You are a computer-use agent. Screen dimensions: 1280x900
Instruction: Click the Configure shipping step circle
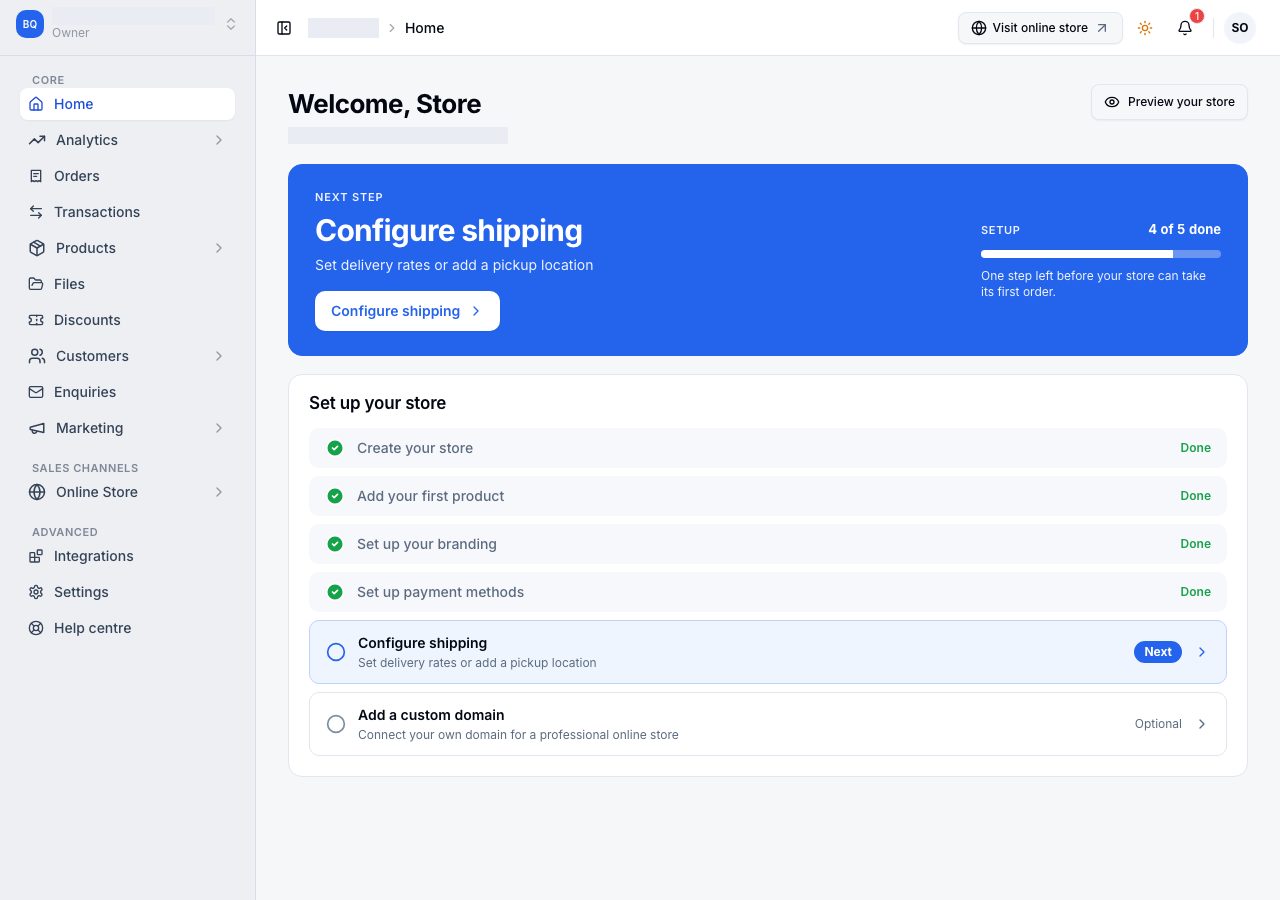(336, 652)
